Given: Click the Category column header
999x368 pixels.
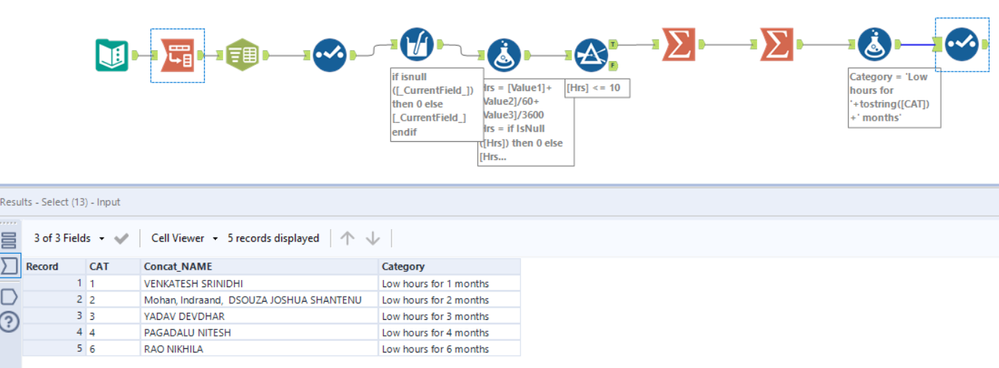Looking at the screenshot, I should tap(449, 266).
